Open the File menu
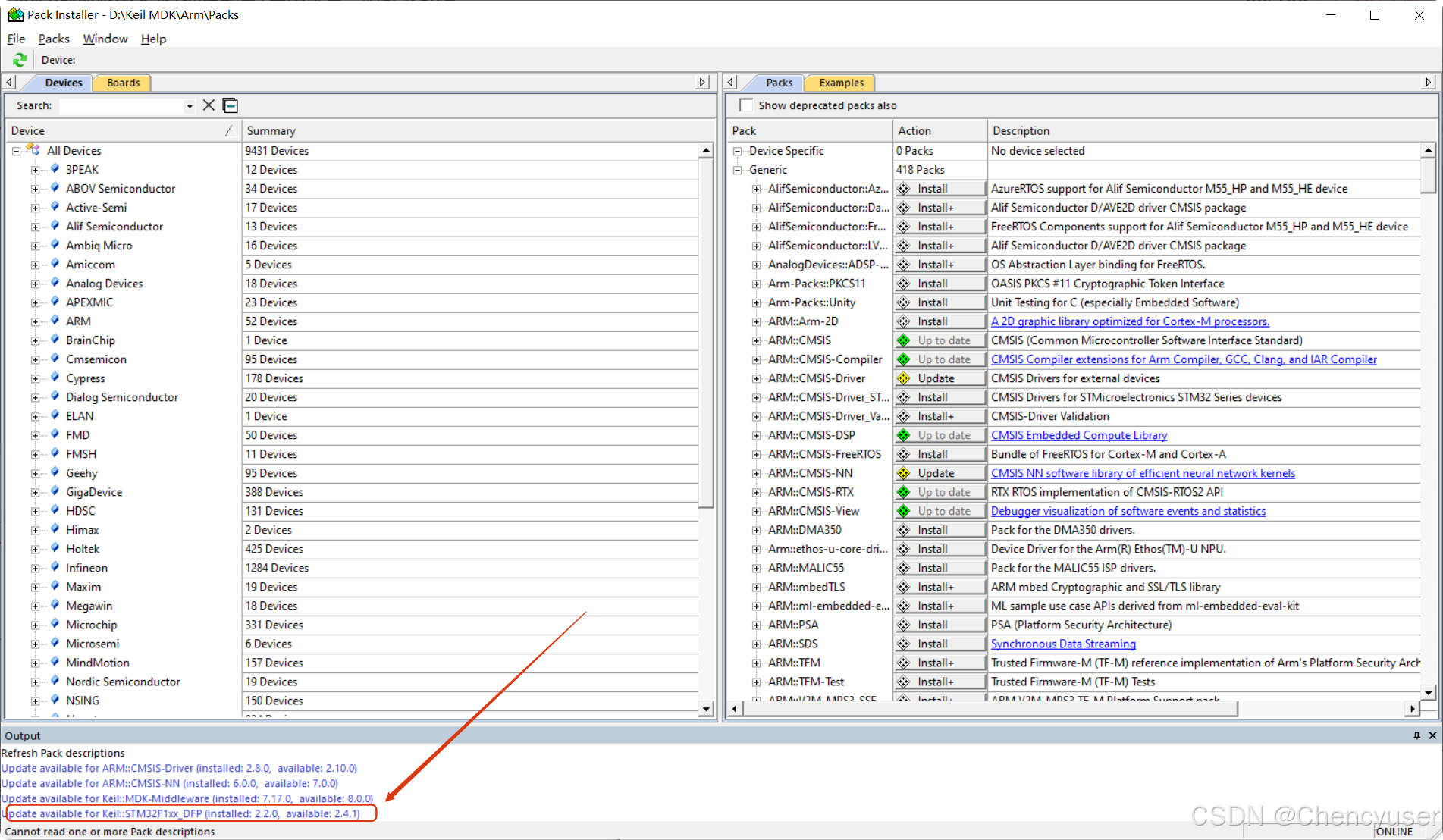1443x840 pixels. (16, 39)
